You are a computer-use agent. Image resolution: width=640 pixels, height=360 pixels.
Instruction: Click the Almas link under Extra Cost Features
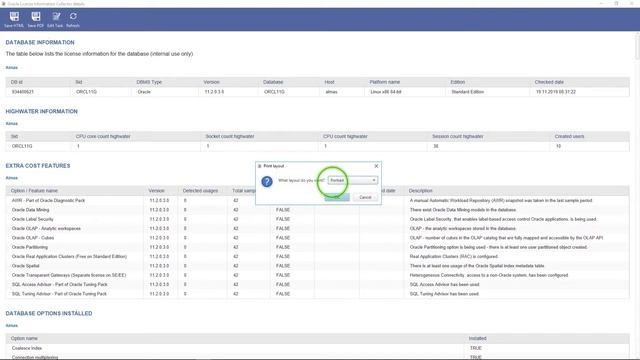tap(12, 178)
